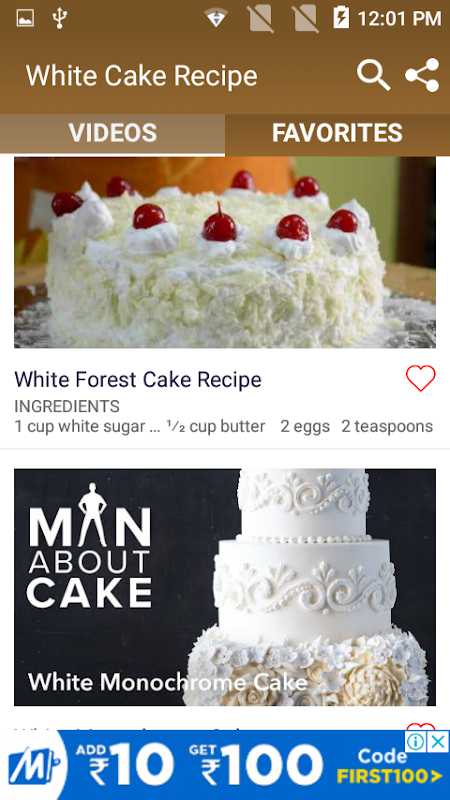Tap the Wi-Fi status icon
Viewport: 450px width, 800px height.
tap(216, 19)
